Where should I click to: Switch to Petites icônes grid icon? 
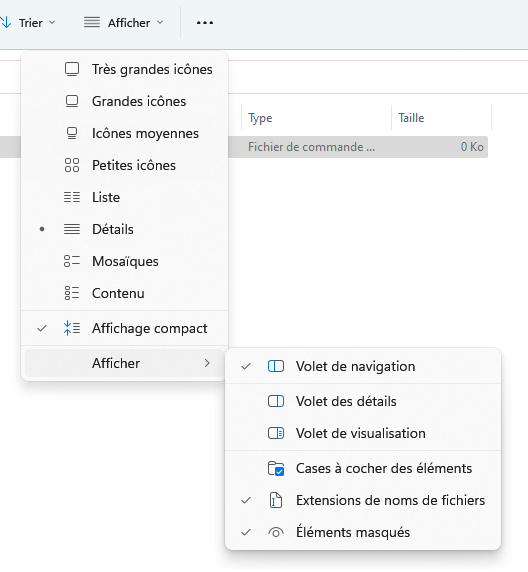coord(72,165)
